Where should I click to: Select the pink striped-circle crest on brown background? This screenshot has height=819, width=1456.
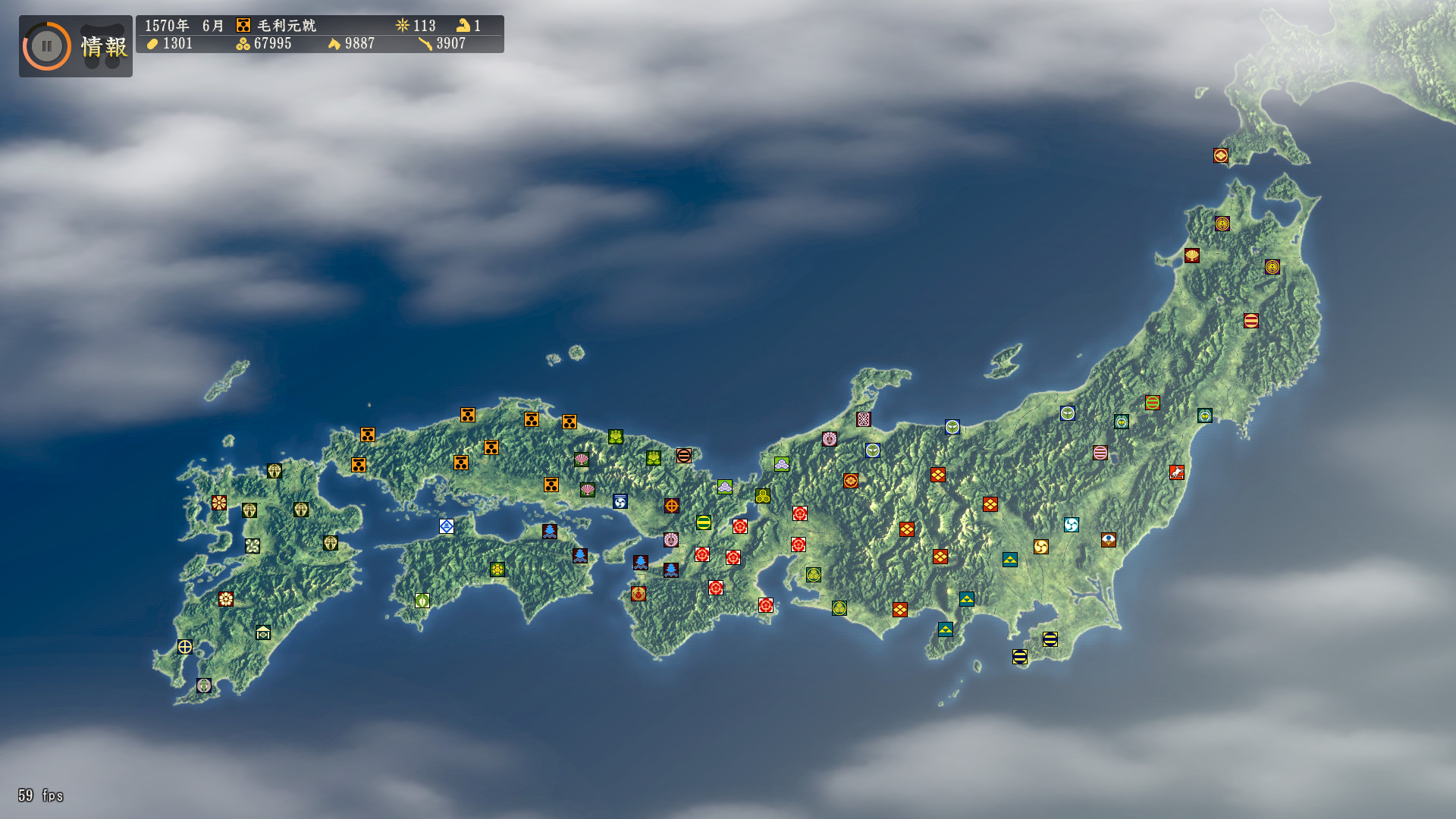(x=1100, y=453)
